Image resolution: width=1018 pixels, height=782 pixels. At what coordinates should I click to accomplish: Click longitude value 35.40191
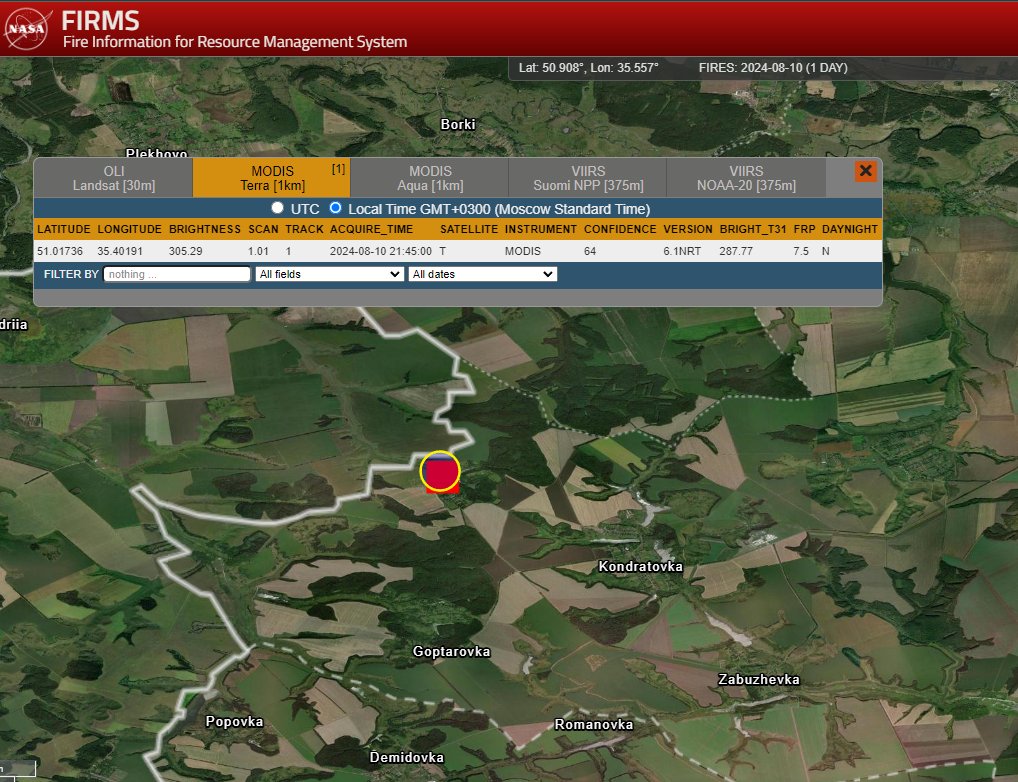pos(119,251)
